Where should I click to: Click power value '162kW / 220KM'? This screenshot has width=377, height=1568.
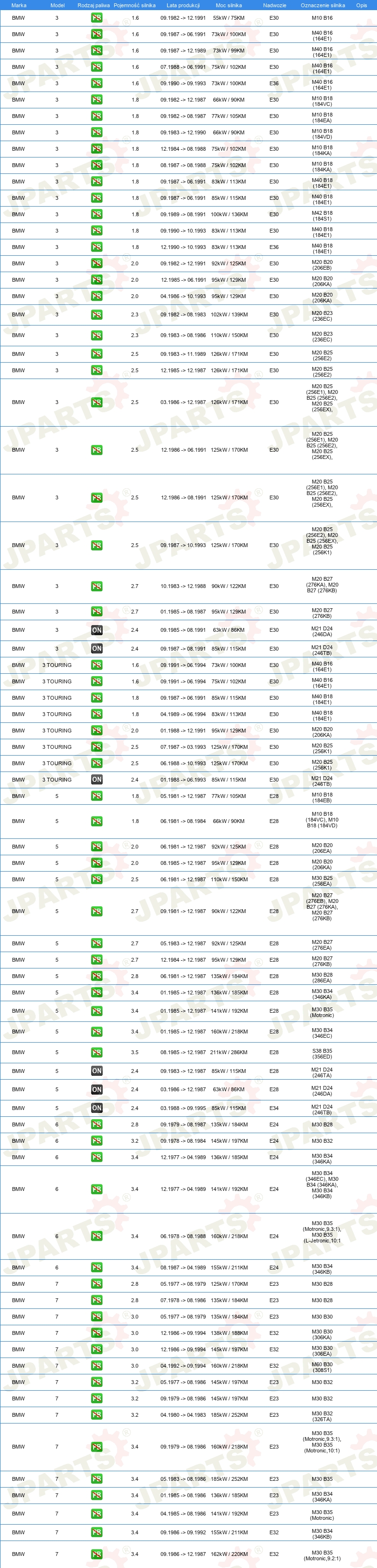[x=229, y=1554]
